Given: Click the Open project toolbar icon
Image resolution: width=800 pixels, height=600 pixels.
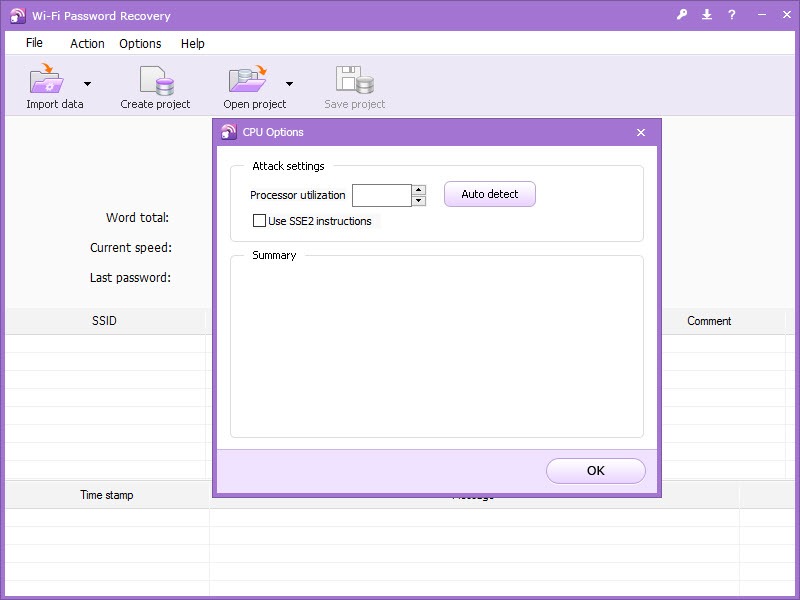Looking at the screenshot, I should click(248, 79).
